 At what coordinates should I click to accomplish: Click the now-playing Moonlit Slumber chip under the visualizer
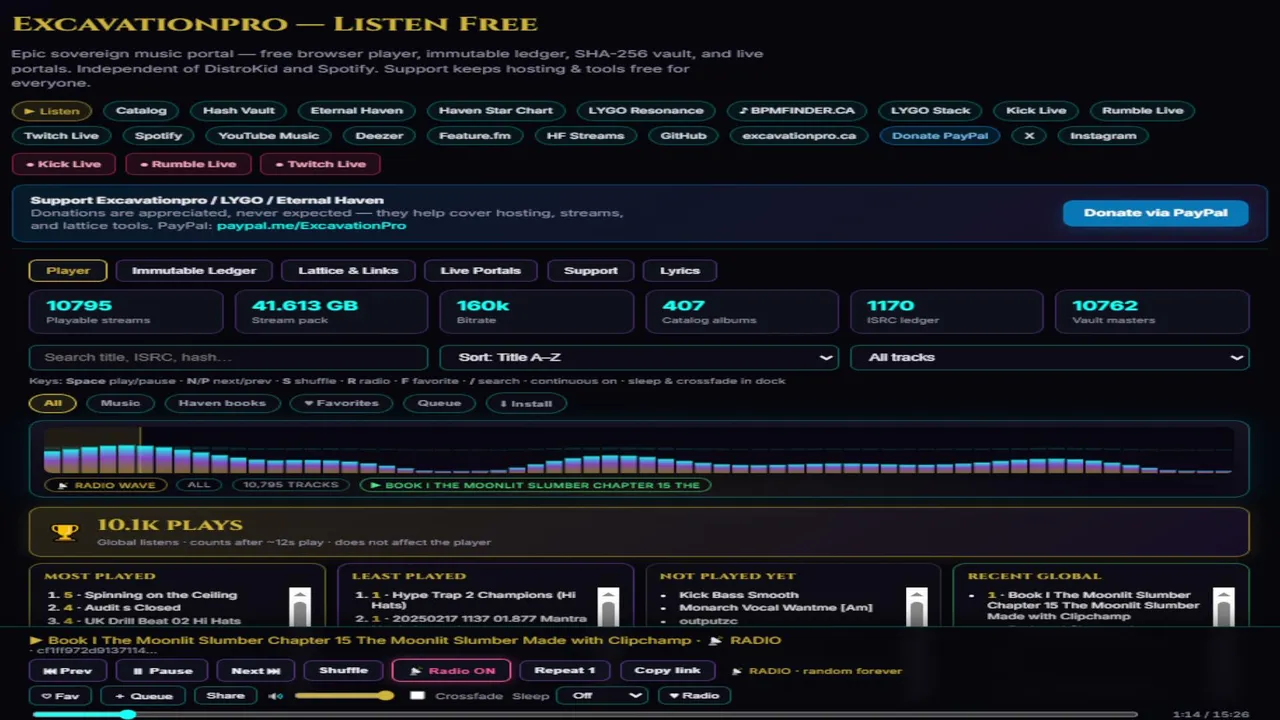[535, 485]
